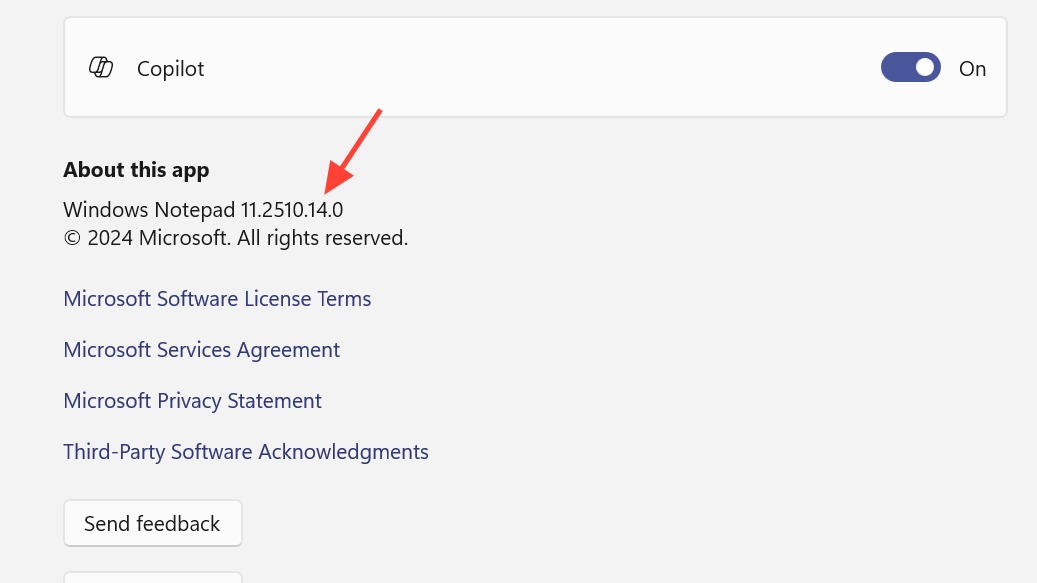This screenshot has width=1037, height=583.
Task: Open Microsoft Software License Terms
Action: pos(217,299)
